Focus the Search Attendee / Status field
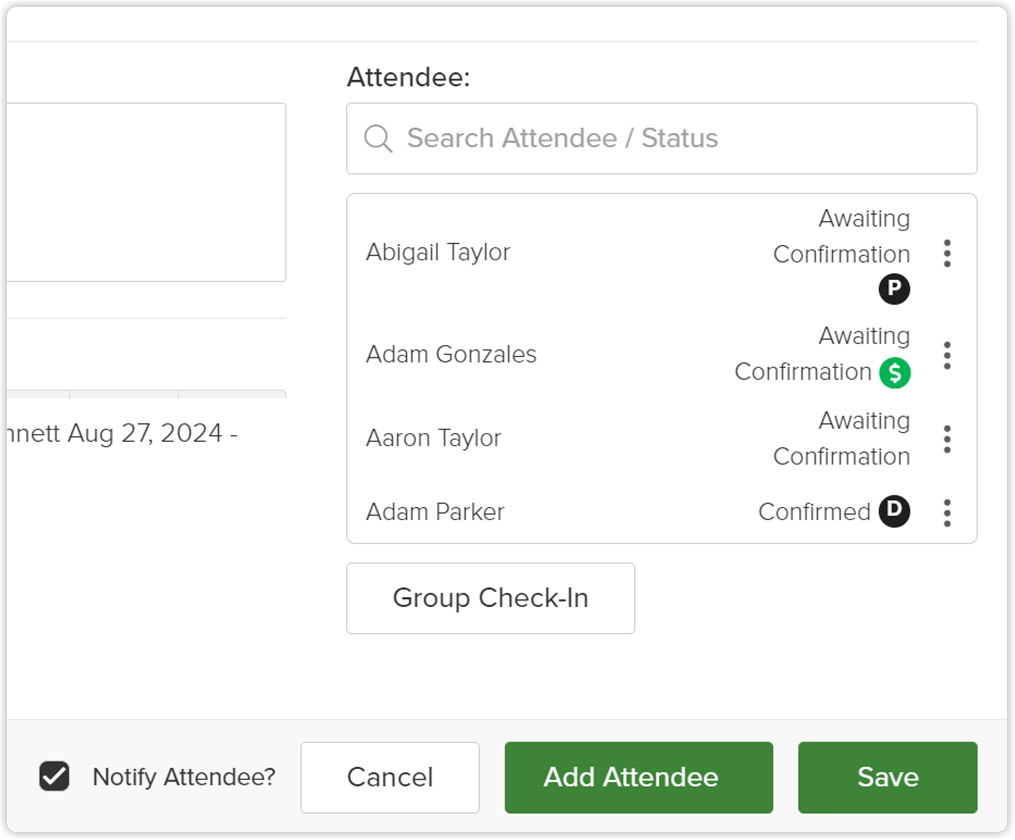The height and width of the screenshot is (840, 1015). (662, 138)
